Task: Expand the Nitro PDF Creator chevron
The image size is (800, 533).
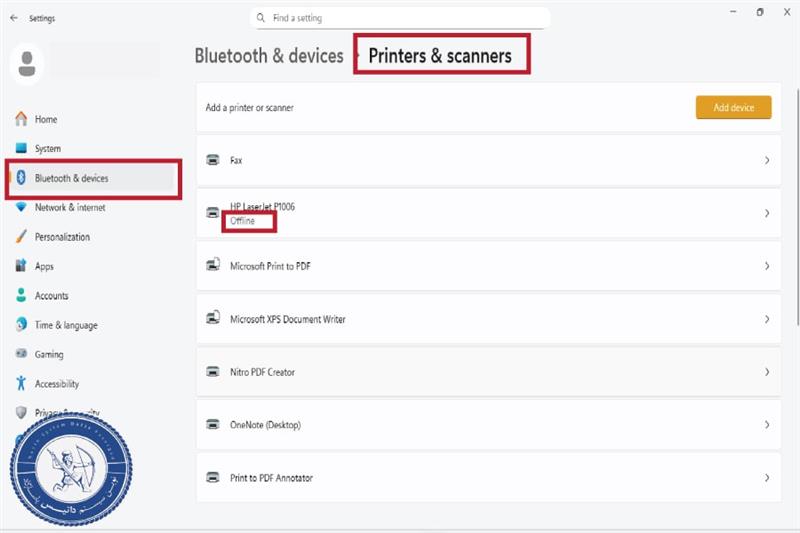Action: coord(766,372)
